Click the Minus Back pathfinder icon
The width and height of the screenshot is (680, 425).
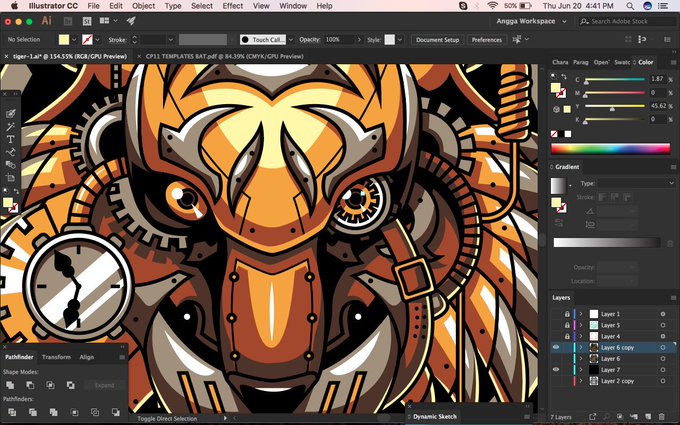point(116,412)
